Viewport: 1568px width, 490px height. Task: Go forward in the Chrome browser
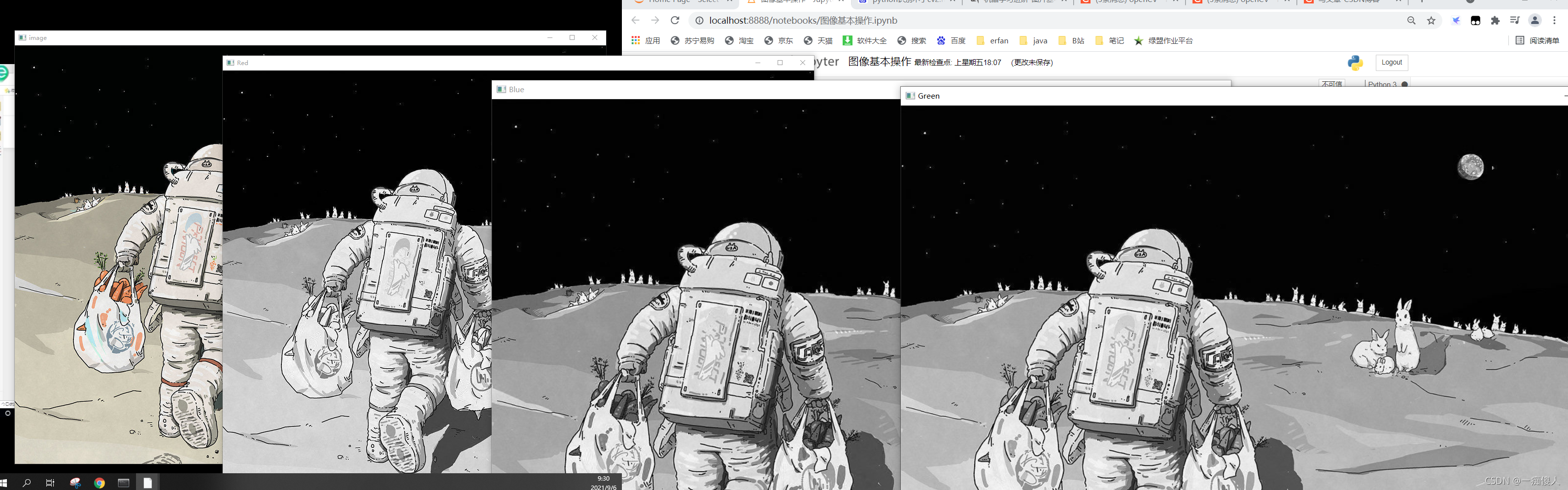[x=655, y=20]
